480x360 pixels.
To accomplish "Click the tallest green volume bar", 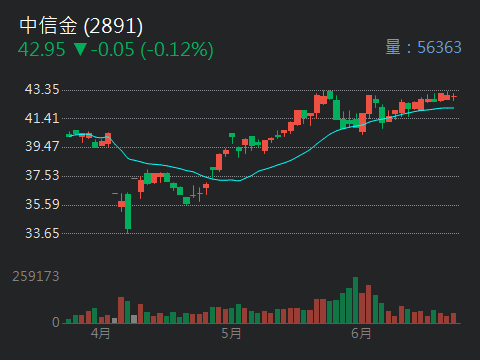I will tap(355, 300).
